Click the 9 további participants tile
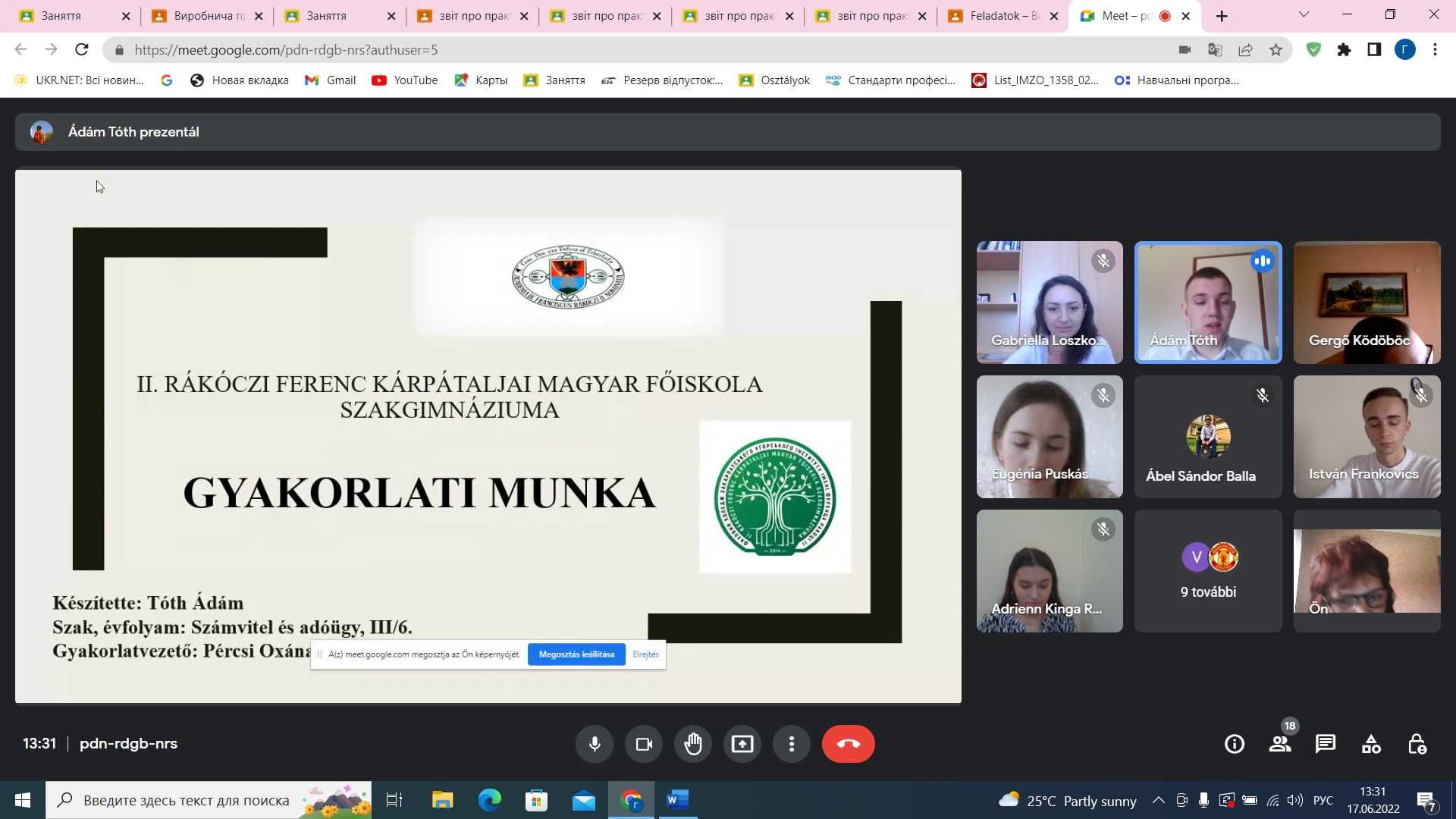Screen dimensions: 1456x819 pyautogui.click(x=1207, y=571)
